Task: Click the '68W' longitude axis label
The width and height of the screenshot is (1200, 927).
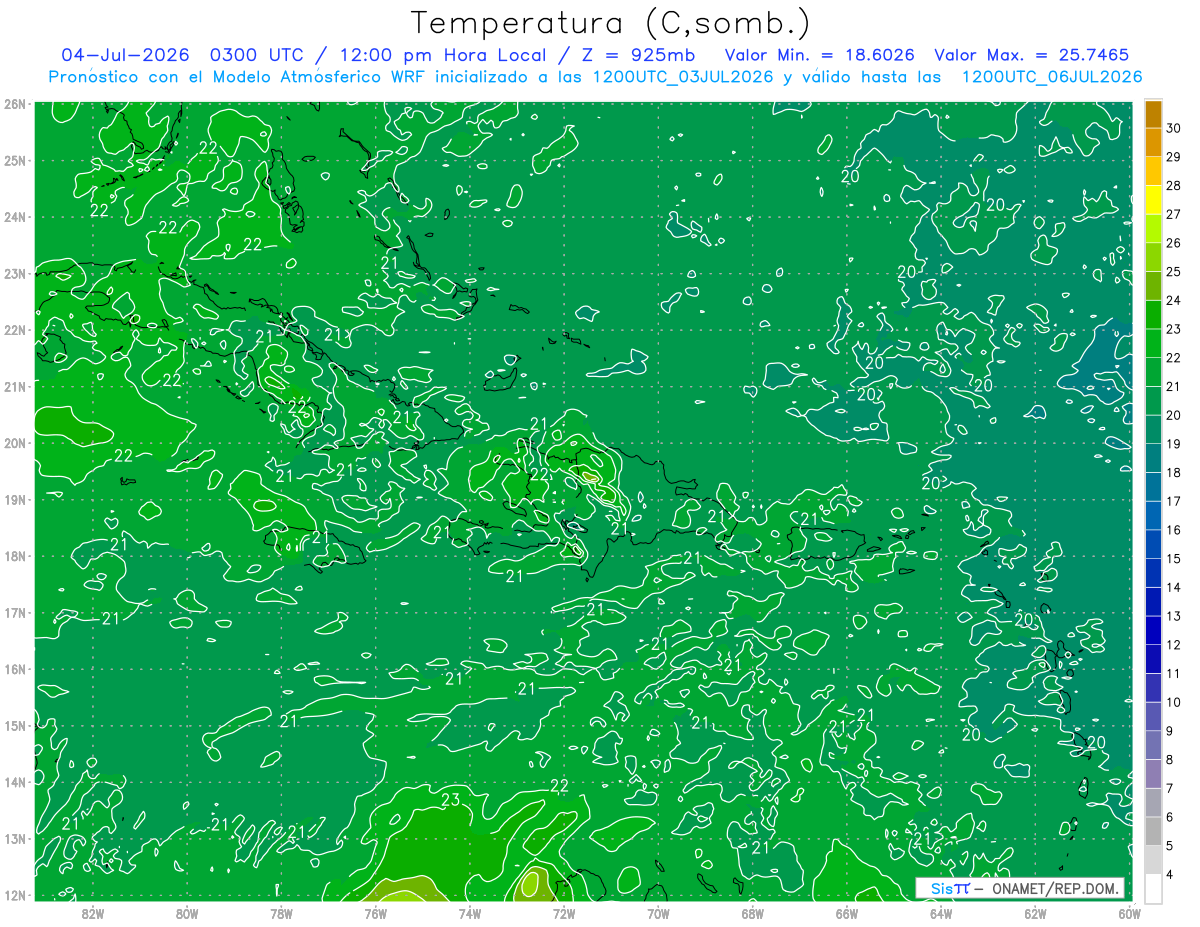Action: (x=753, y=914)
